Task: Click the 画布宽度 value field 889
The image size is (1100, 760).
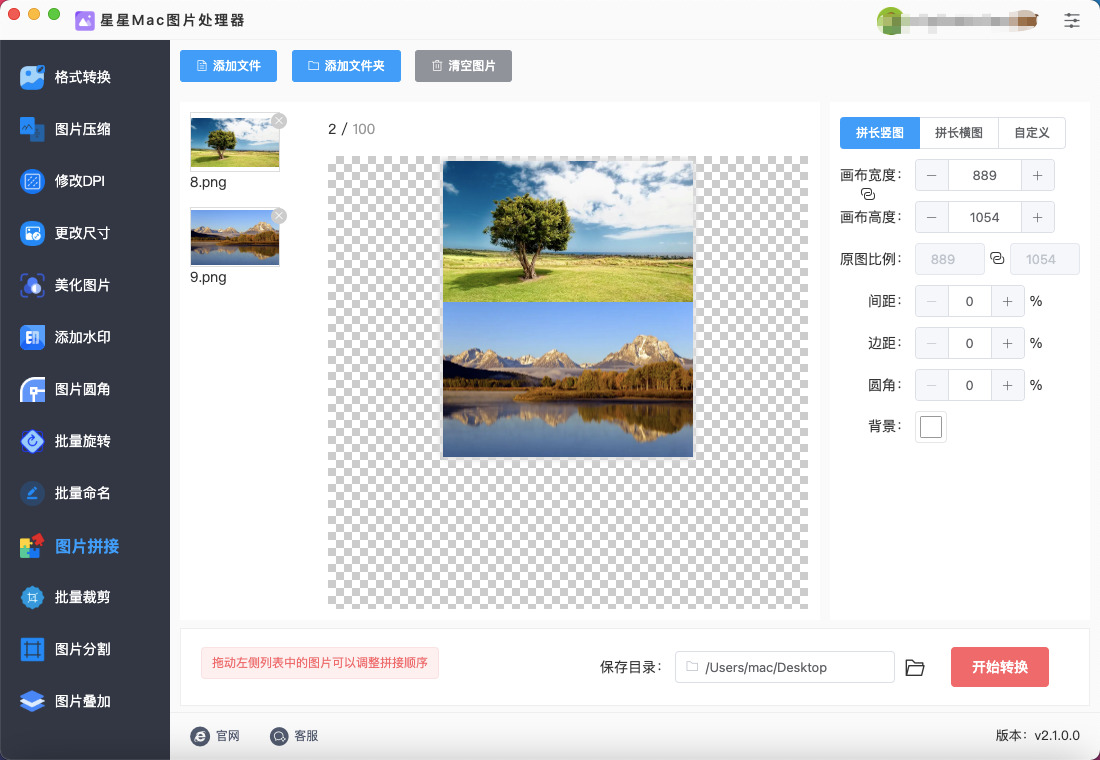Action: pyautogui.click(x=985, y=175)
